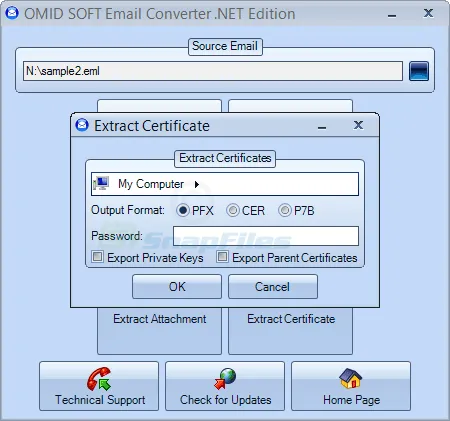Screen dimensions: 450x421
Task: Click the main window's envelope title icon
Action: (12, 13)
